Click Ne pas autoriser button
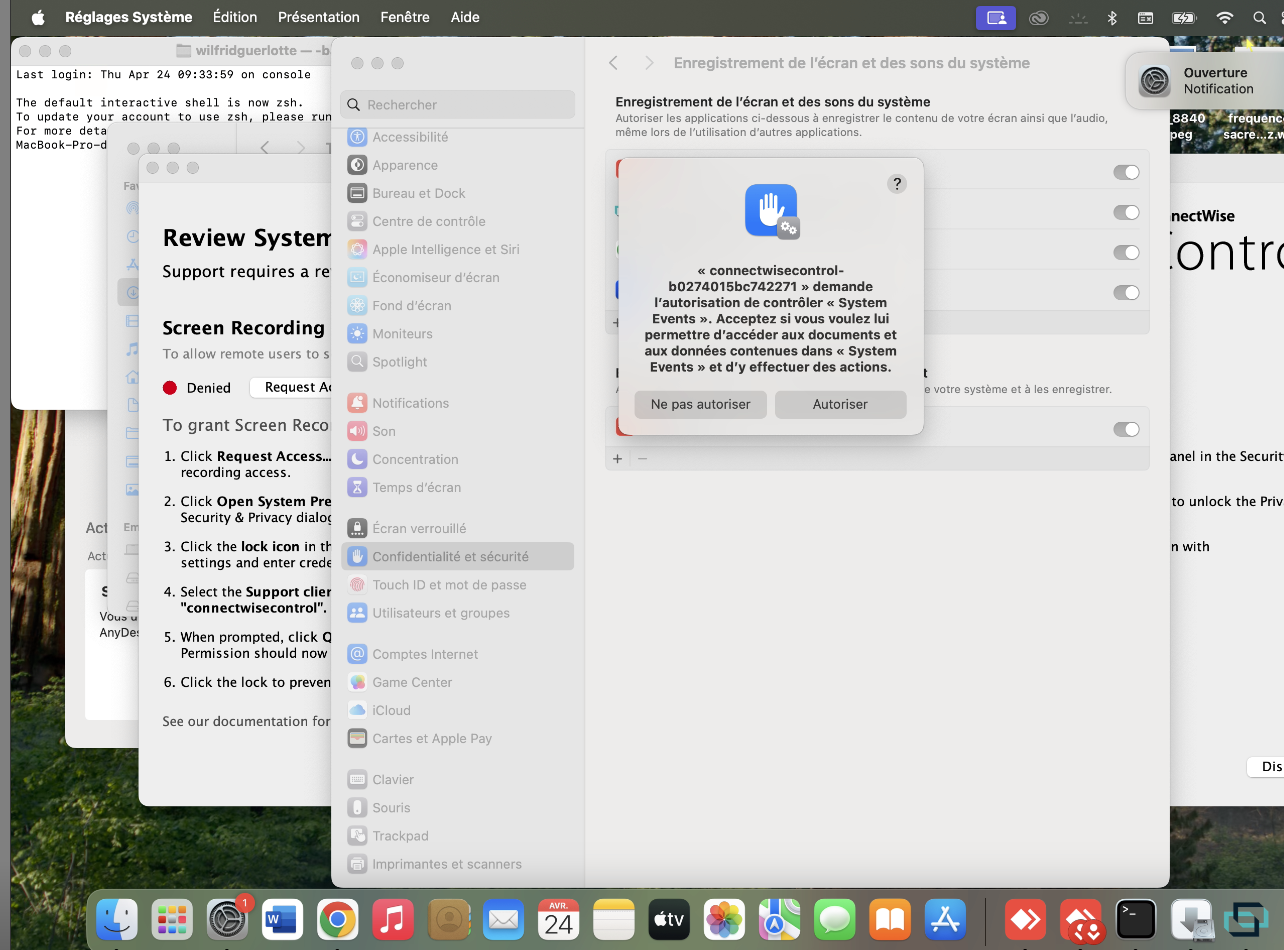Image resolution: width=1284 pixels, height=950 pixels. (x=700, y=404)
